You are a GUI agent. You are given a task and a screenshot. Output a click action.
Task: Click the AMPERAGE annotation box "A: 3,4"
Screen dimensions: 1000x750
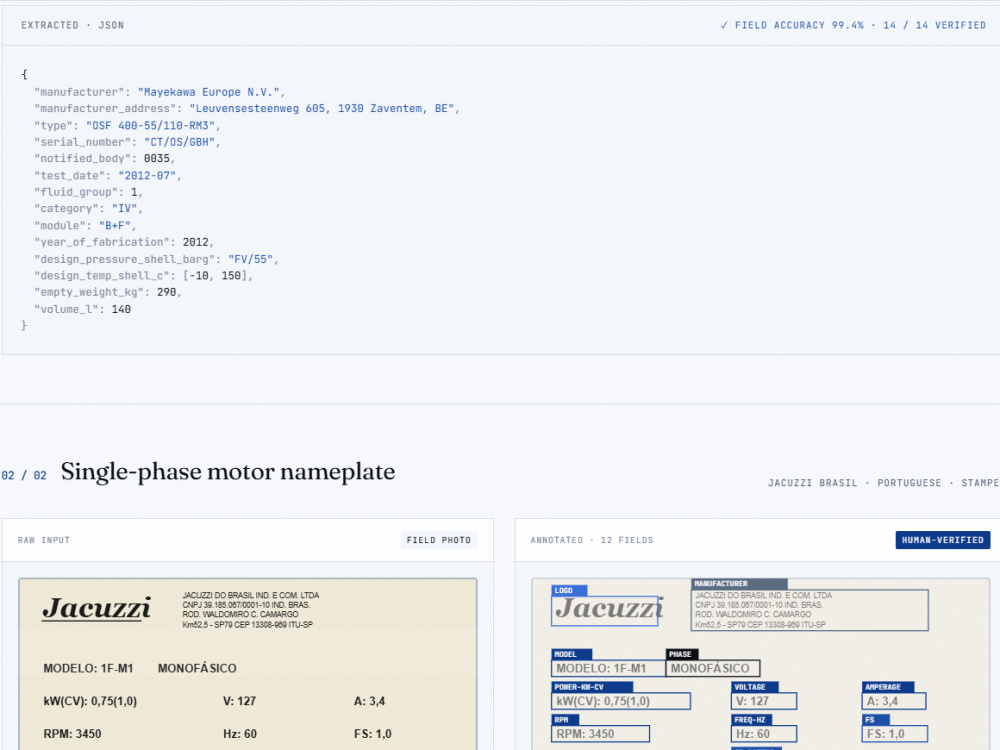click(894, 701)
